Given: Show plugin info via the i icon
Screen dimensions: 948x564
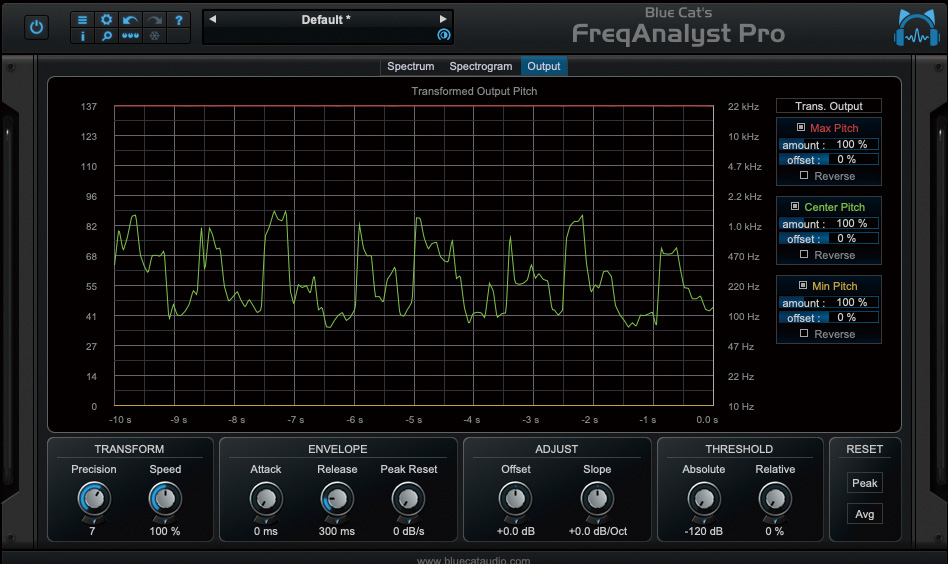Looking at the screenshot, I should pyautogui.click(x=82, y=36).
